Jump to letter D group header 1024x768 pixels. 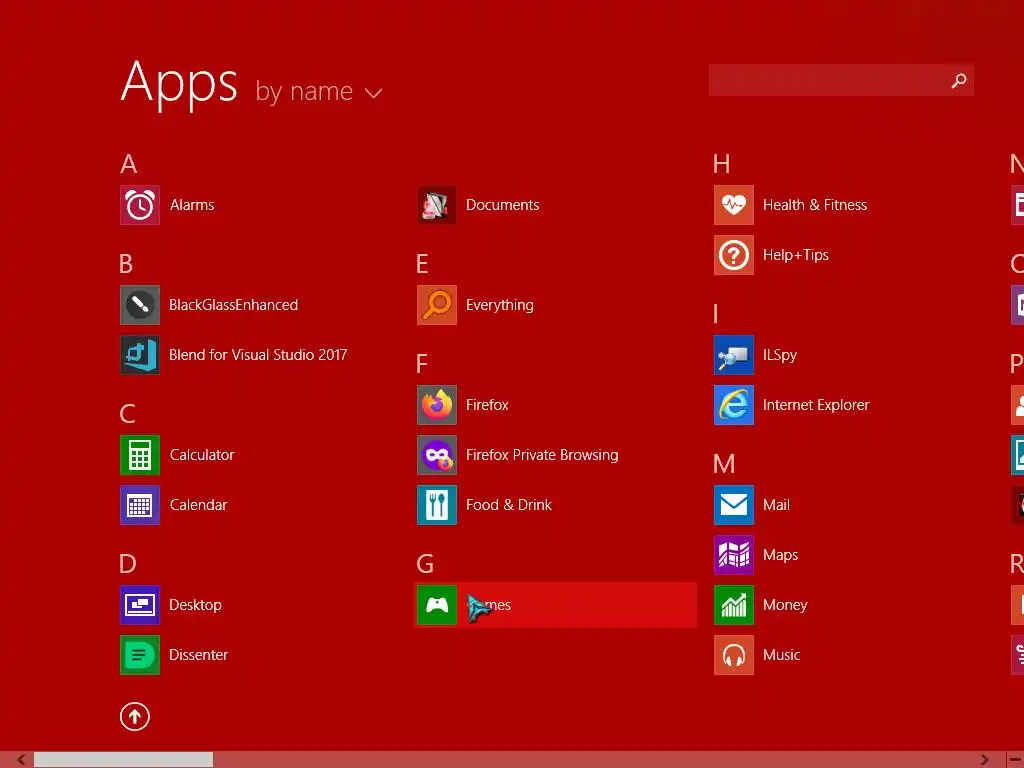128,564
